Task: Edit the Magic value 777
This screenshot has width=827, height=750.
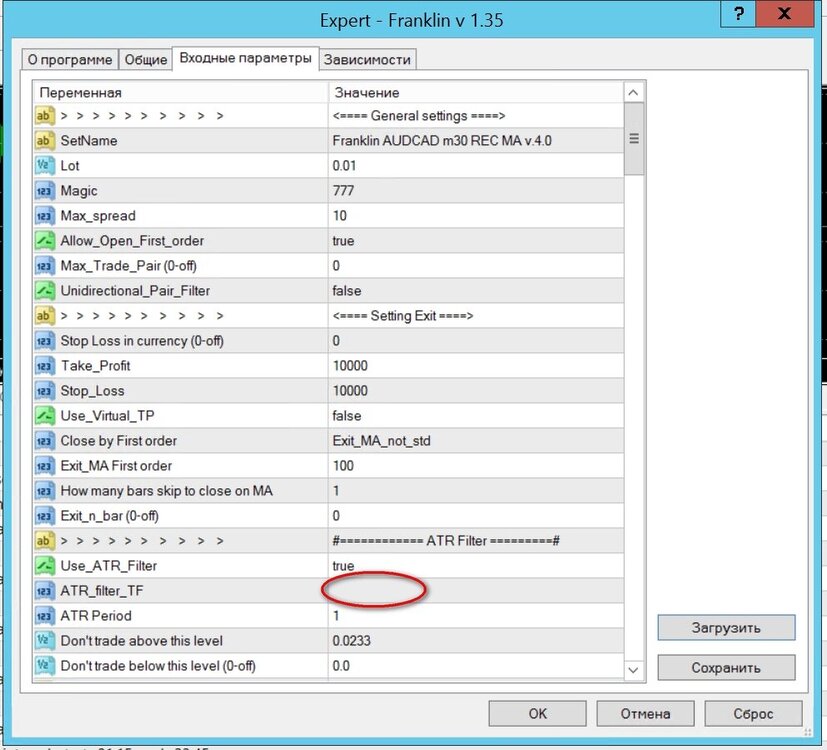Action: [475, 191]
